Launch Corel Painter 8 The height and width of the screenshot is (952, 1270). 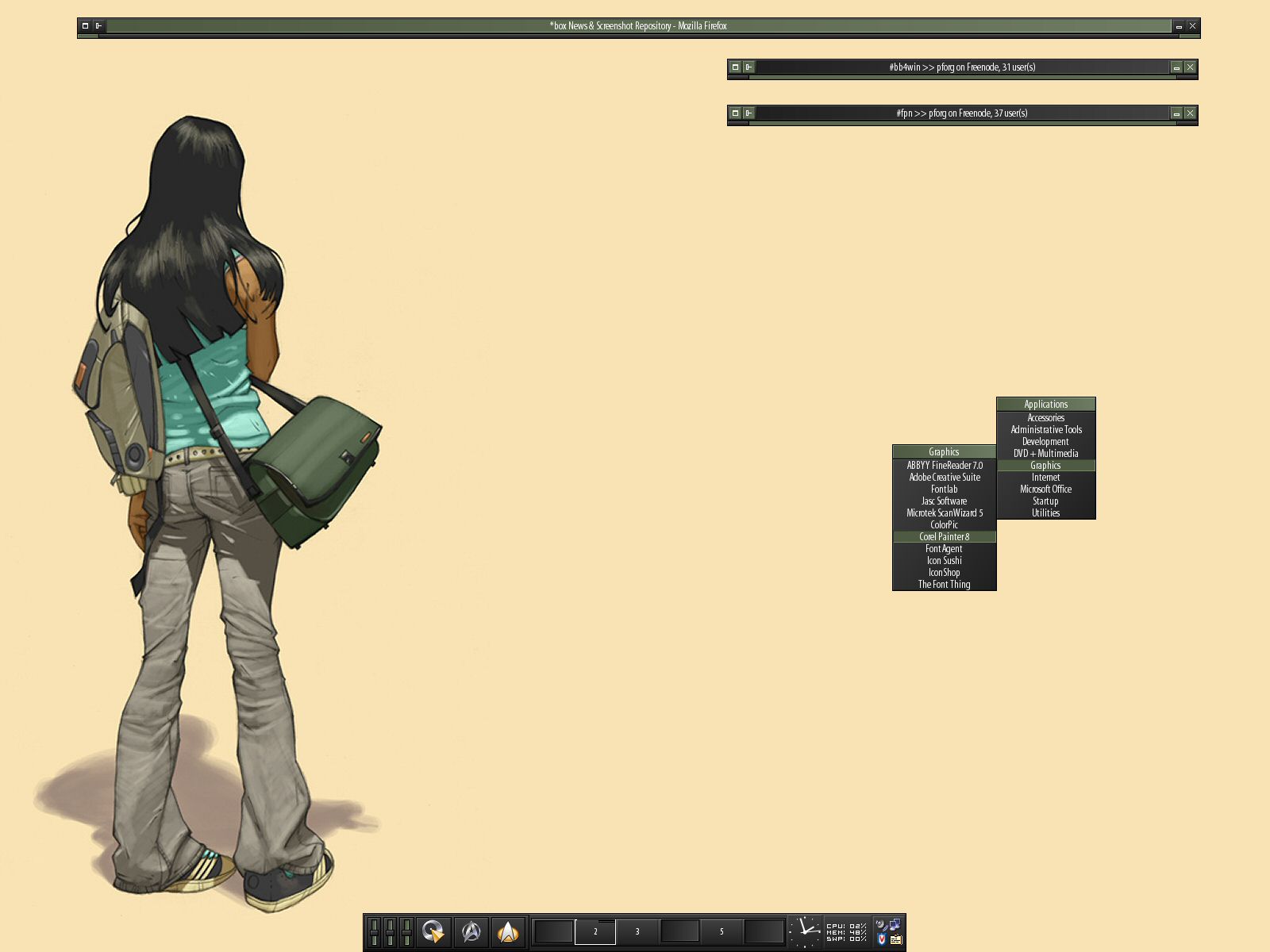945,537
